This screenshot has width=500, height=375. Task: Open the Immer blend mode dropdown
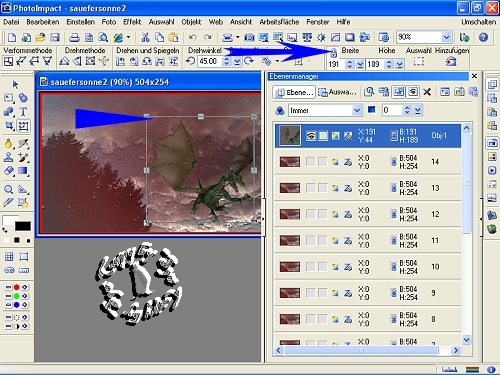tap(357, 110)
